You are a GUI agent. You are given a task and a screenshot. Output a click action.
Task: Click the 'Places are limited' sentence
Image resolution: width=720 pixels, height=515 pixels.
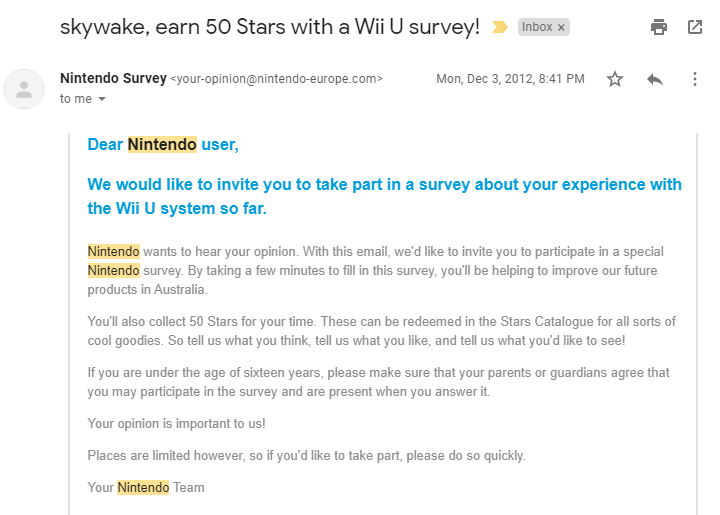pyautogui.click(x=306, y=455)
